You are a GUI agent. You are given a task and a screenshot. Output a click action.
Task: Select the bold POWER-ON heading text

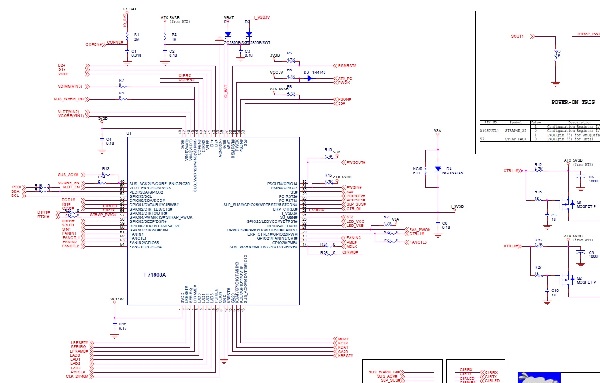tap(573, 102)
